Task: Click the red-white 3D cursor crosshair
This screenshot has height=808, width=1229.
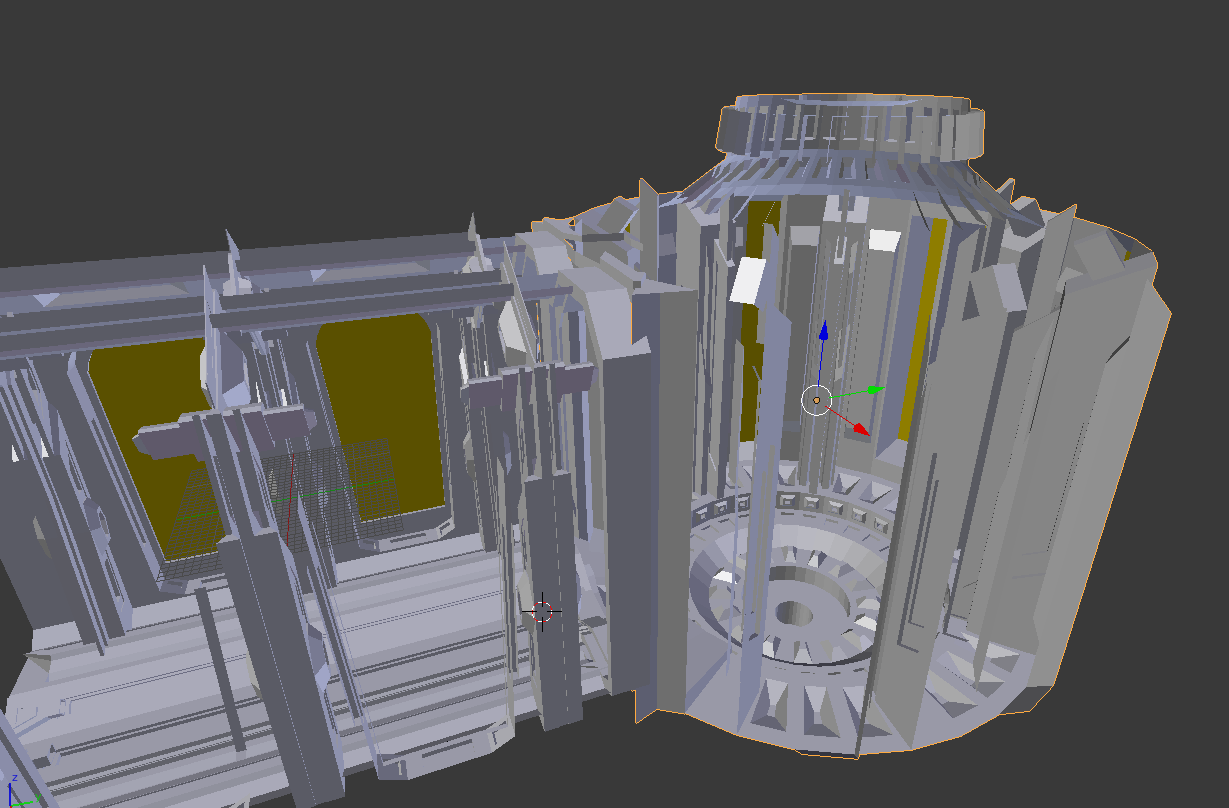Action: (x=542, y=610)
